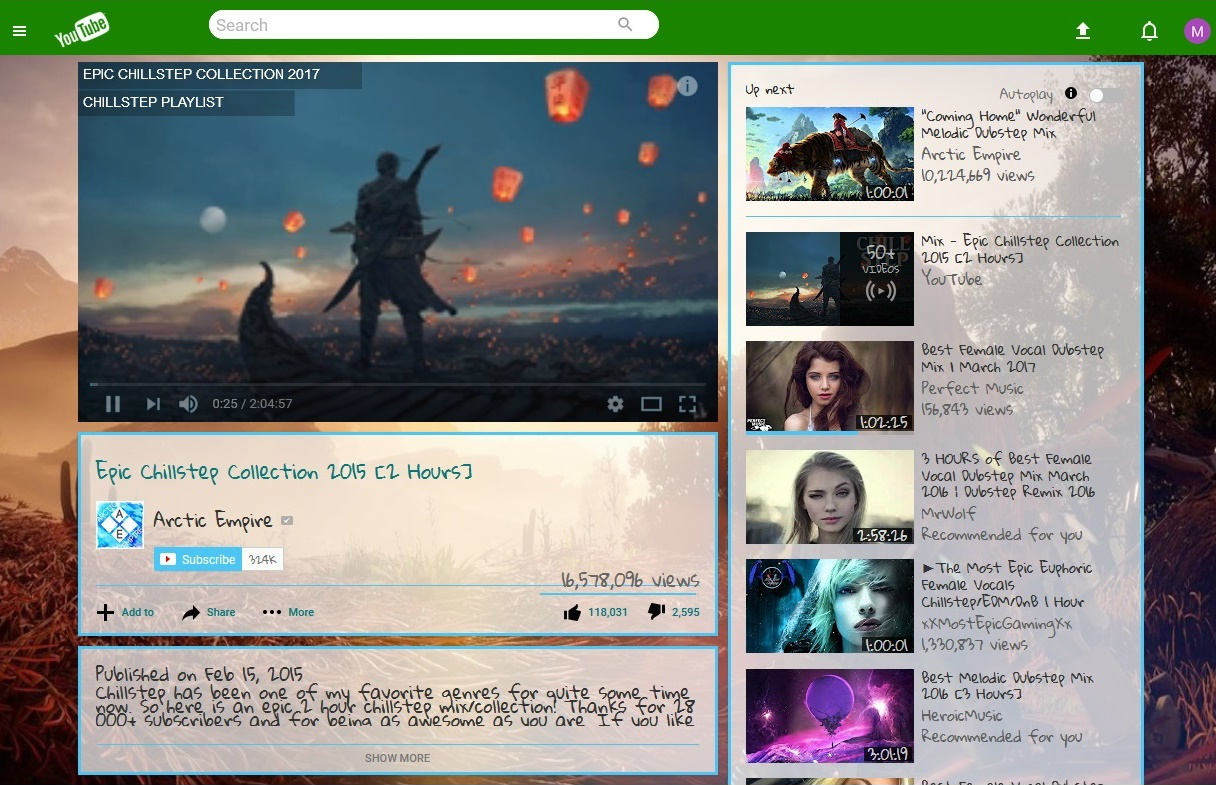This screenshot has height=785, width=1216.
Task: Click the Up next heading
Action: click(769, 89)
